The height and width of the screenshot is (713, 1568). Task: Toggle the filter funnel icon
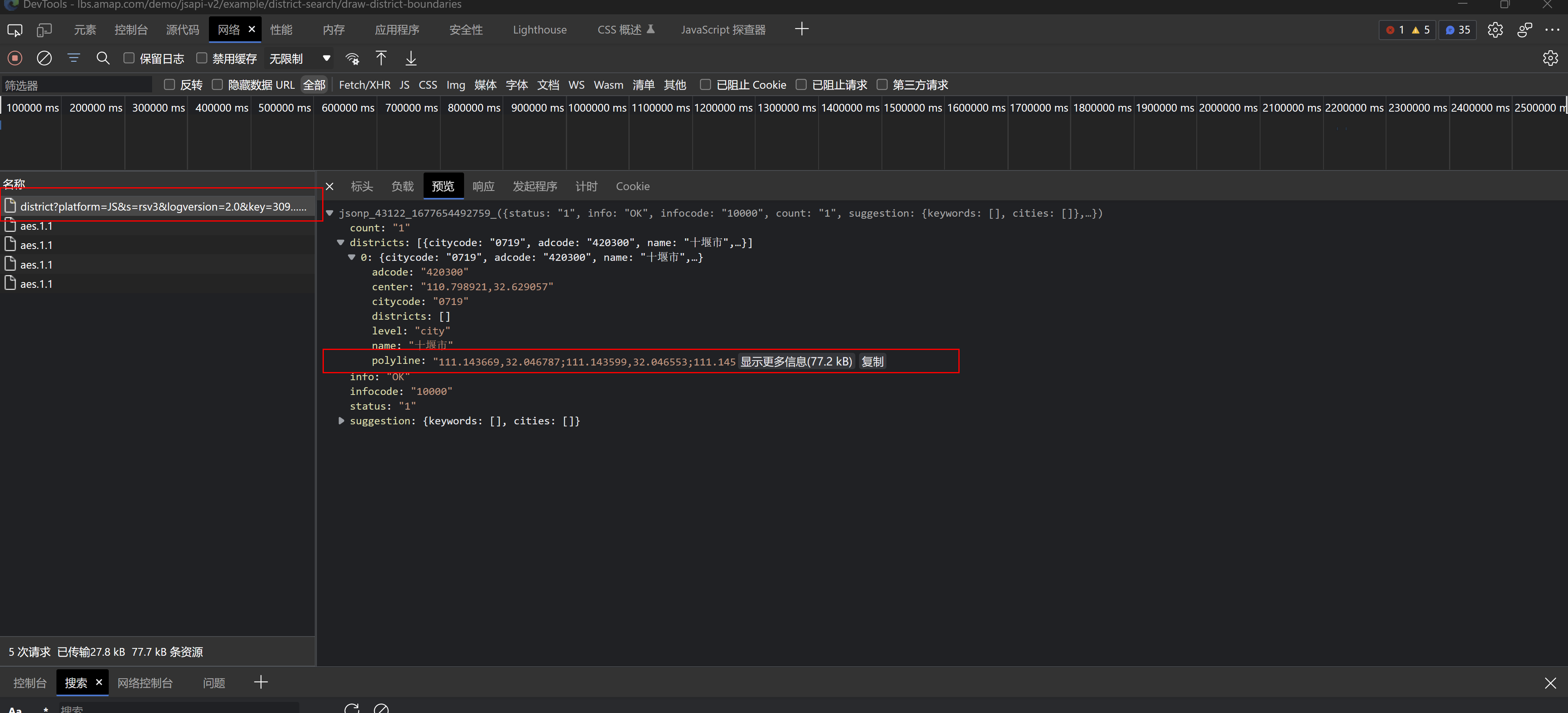coord(74,58)
